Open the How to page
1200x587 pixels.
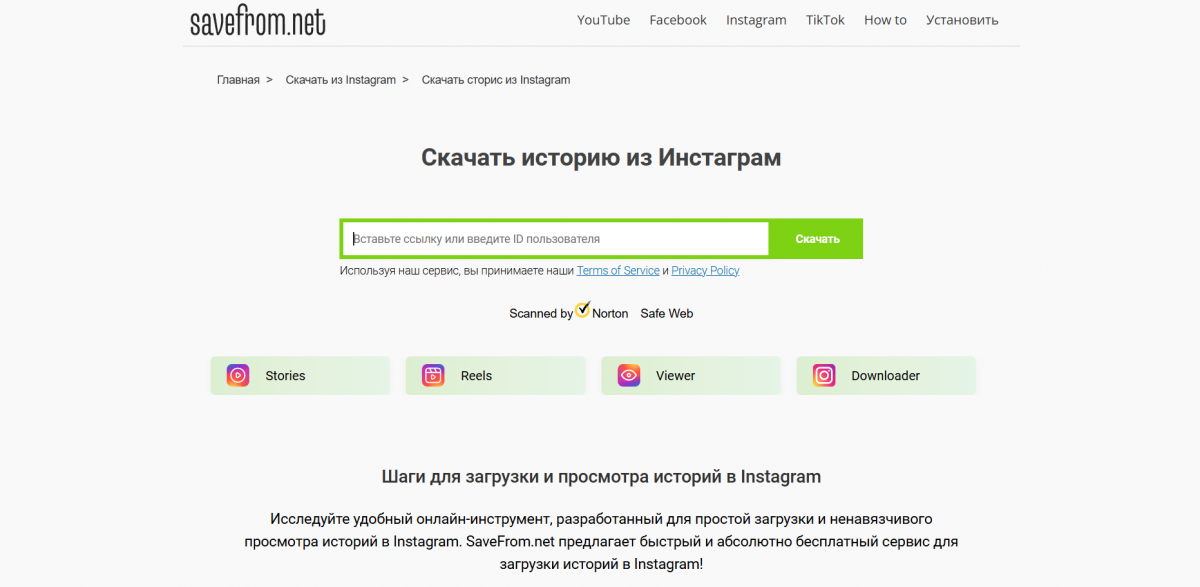(x=885, y=20)
